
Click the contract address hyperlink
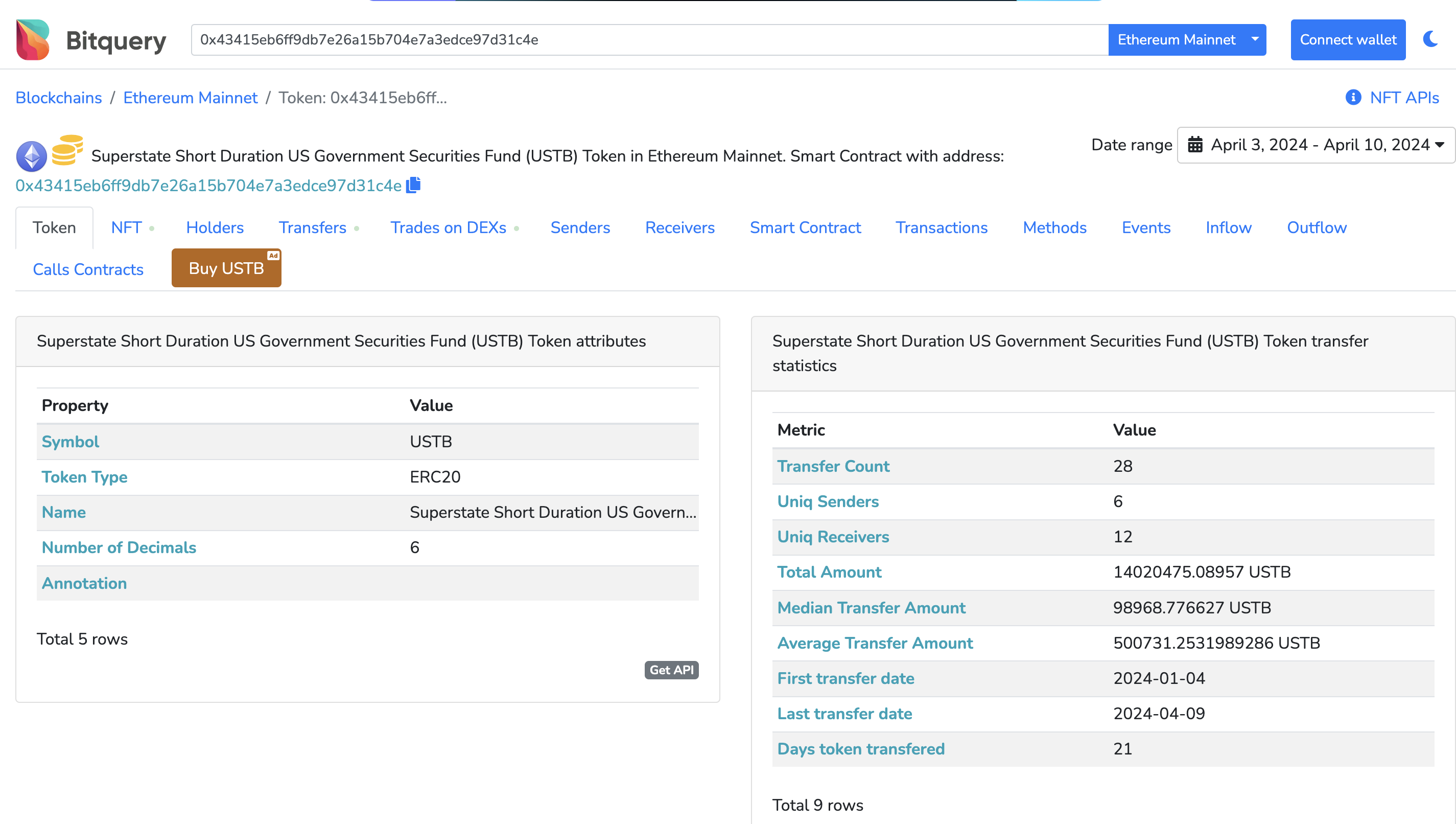coord(208,186)
